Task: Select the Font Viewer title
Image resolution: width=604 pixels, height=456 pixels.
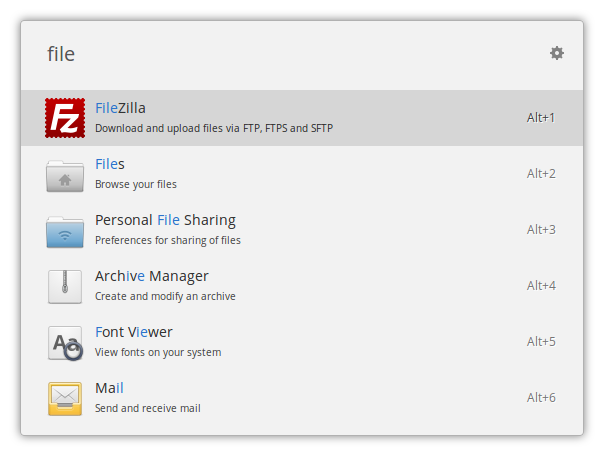Action: point(134,332)
